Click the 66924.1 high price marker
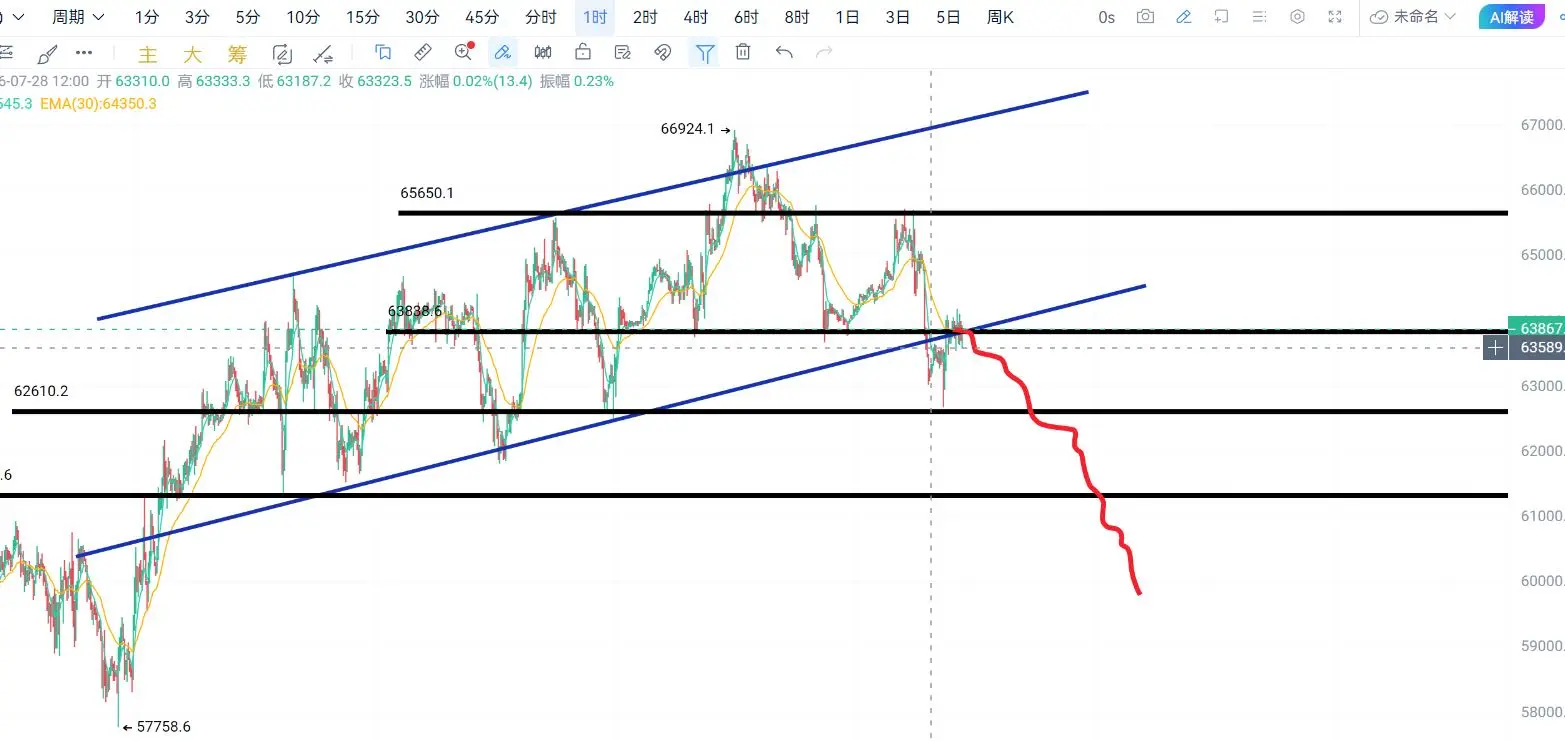Image resolution: width=1565 pixels, height=741 pixels. [696, 129]
